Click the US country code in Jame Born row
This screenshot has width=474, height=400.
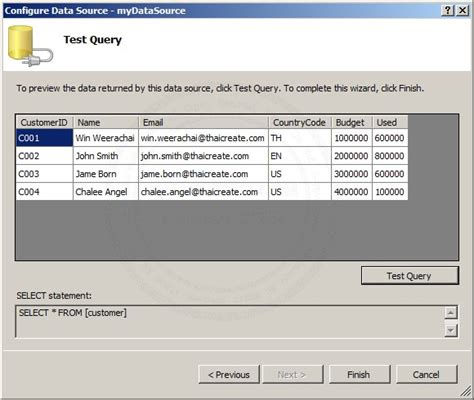300,174
